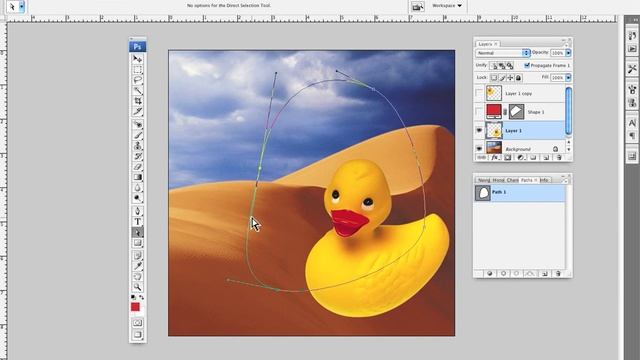640x360 pixels.
Task: Select the Direct Selection tool in toolbox
Action: tap(138, 232)
